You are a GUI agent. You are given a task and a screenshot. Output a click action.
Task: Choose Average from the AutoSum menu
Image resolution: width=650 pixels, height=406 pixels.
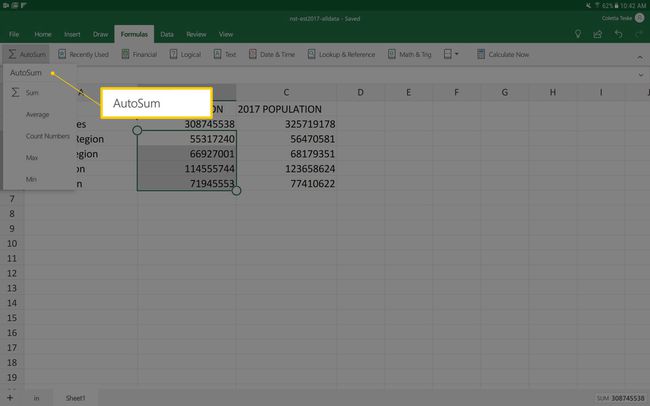point(38,114)
